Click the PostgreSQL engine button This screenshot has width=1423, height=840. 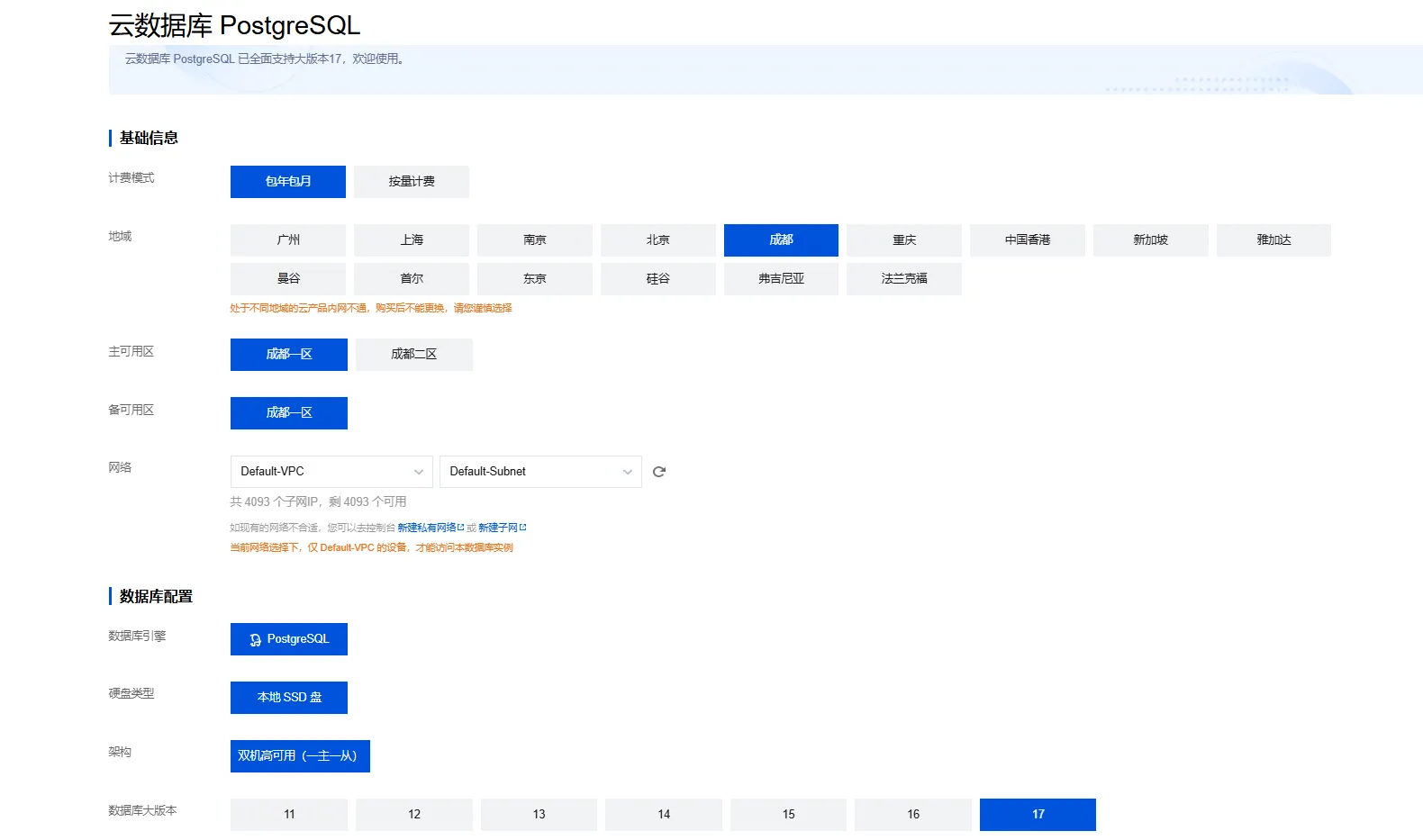[x=289, y=639]
